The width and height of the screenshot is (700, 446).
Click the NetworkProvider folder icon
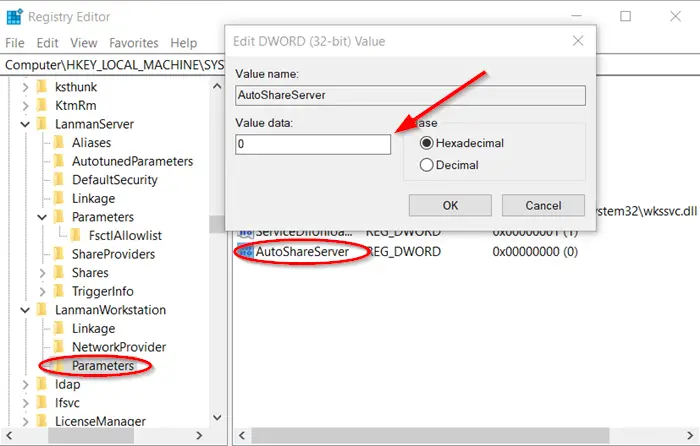click(58, 347)
